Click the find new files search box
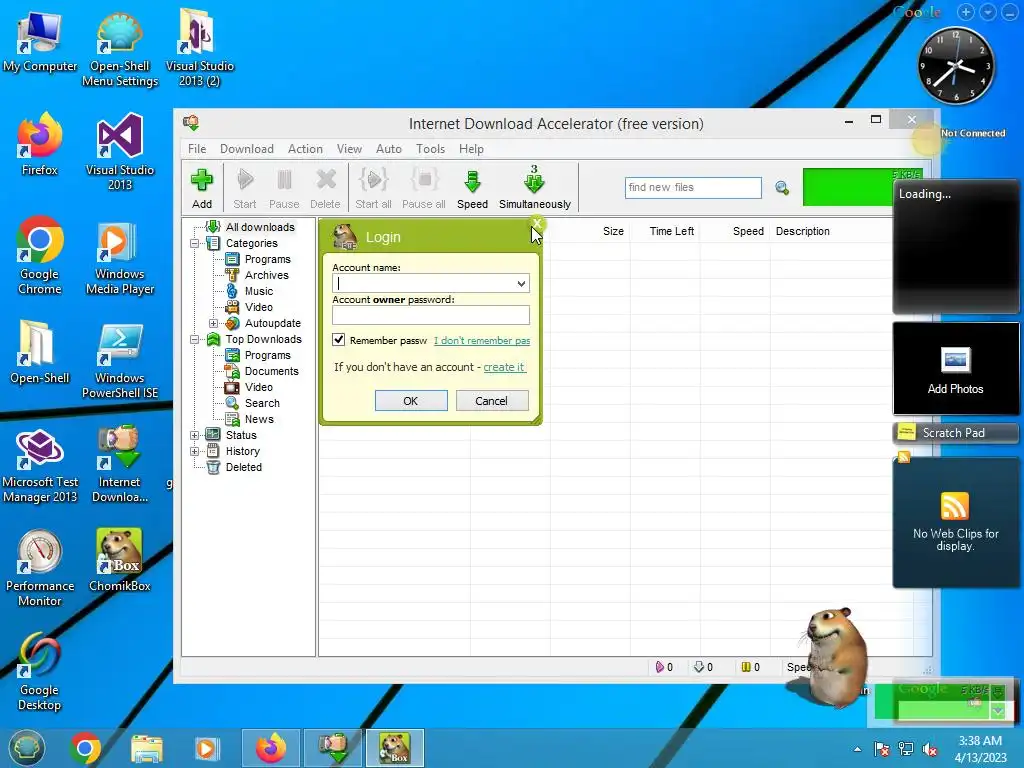The image size is (1024, 768). [693, 187]
